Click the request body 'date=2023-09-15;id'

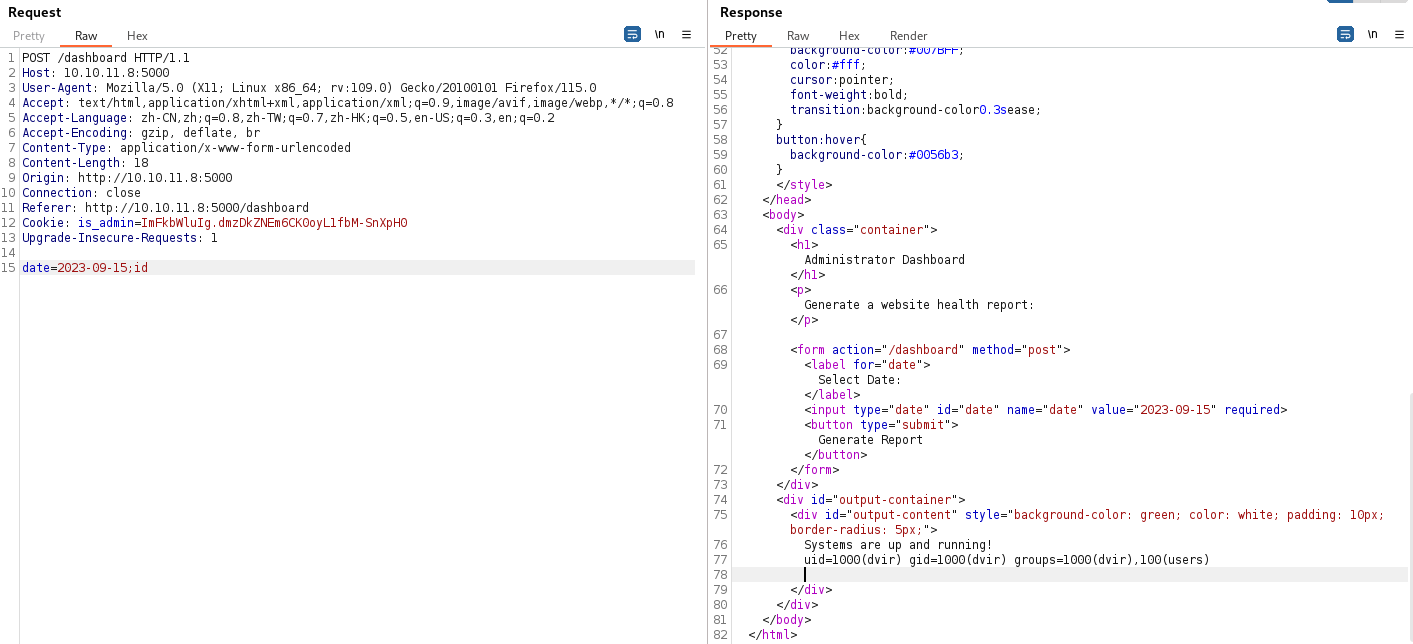point(85,268)
